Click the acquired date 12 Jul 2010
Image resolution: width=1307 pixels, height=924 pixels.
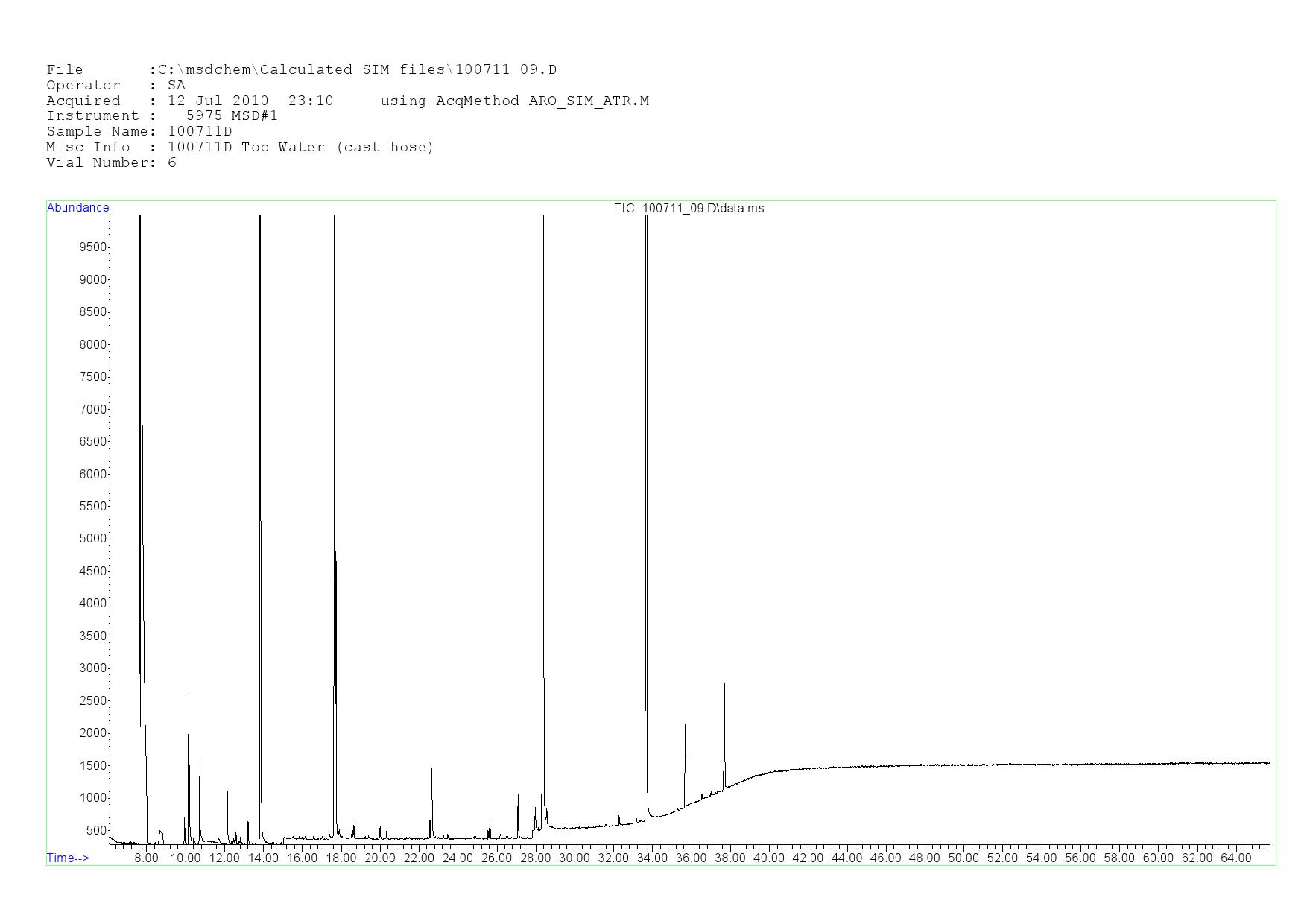[218, 101]
